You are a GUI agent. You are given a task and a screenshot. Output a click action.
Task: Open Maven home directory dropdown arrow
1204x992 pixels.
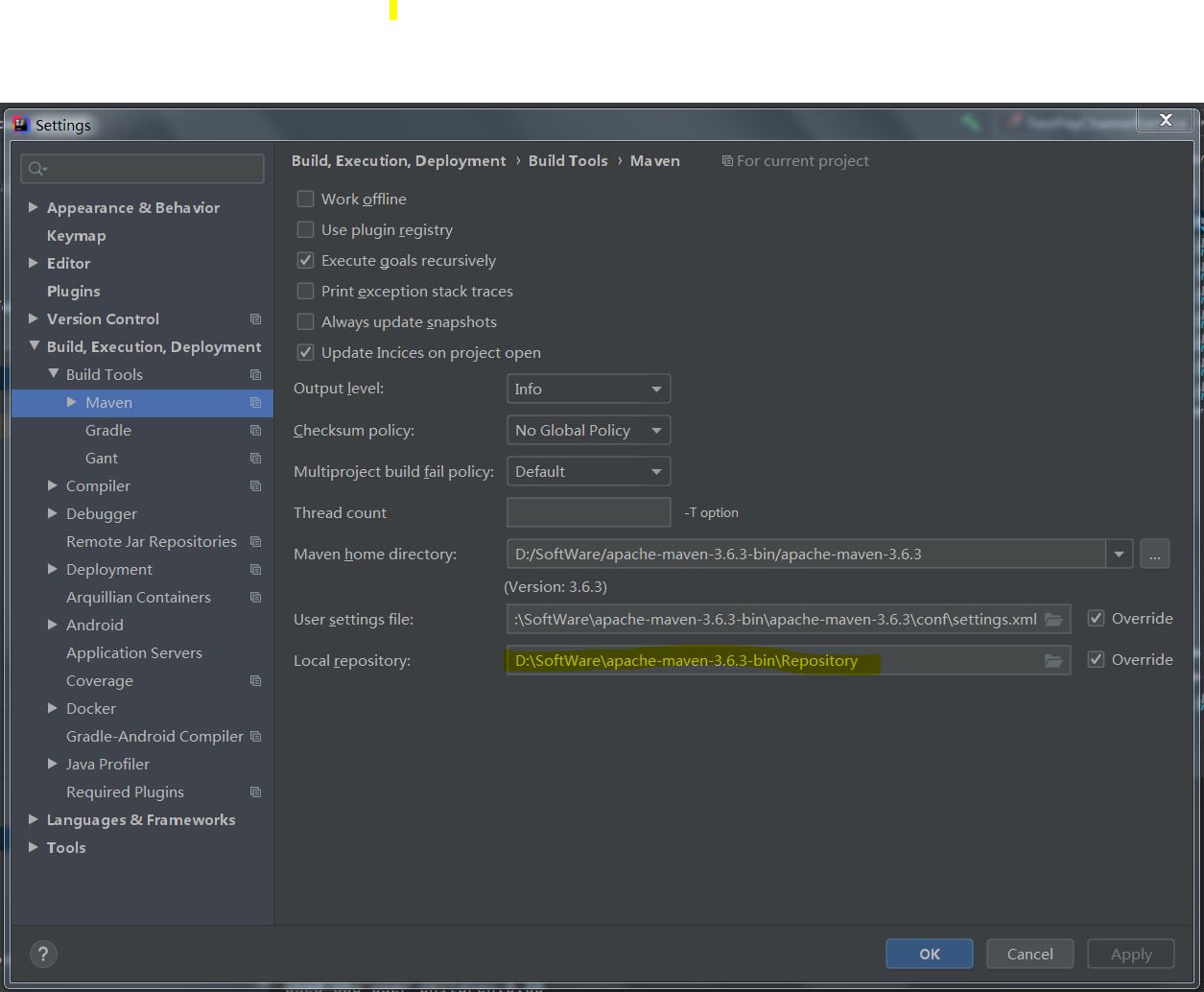[1119, 555]
